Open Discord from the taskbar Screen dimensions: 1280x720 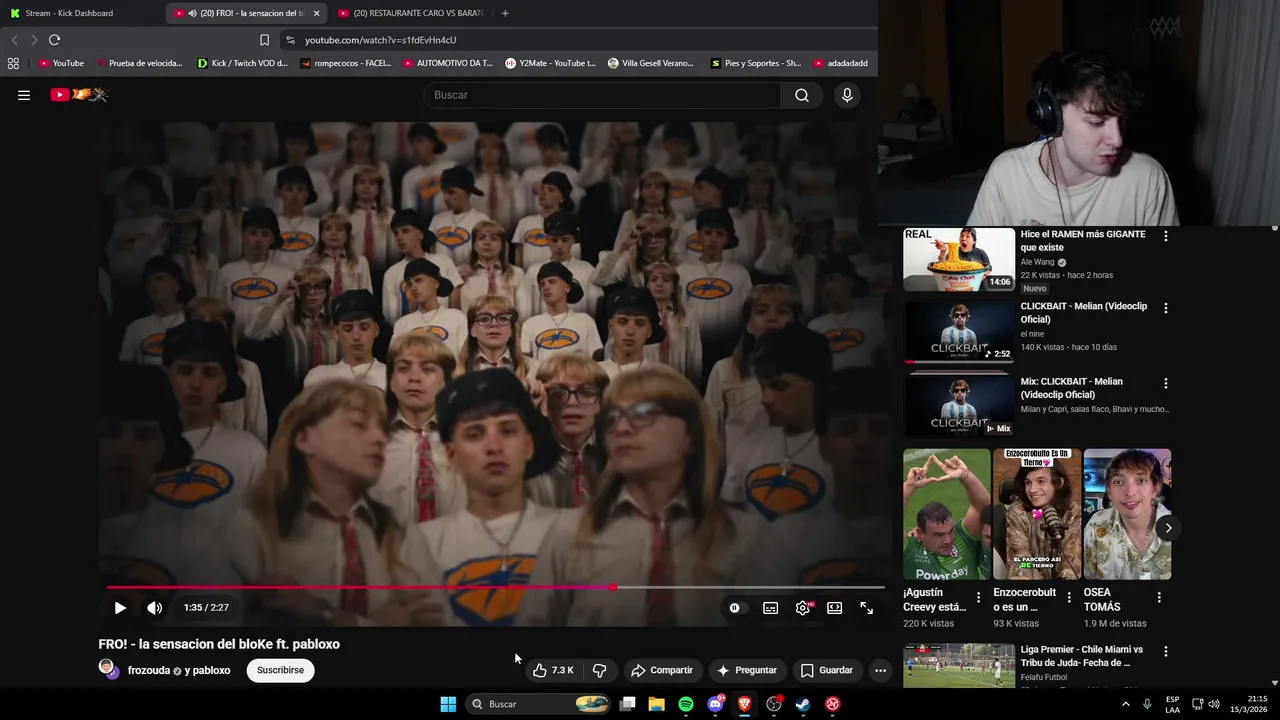715,704
